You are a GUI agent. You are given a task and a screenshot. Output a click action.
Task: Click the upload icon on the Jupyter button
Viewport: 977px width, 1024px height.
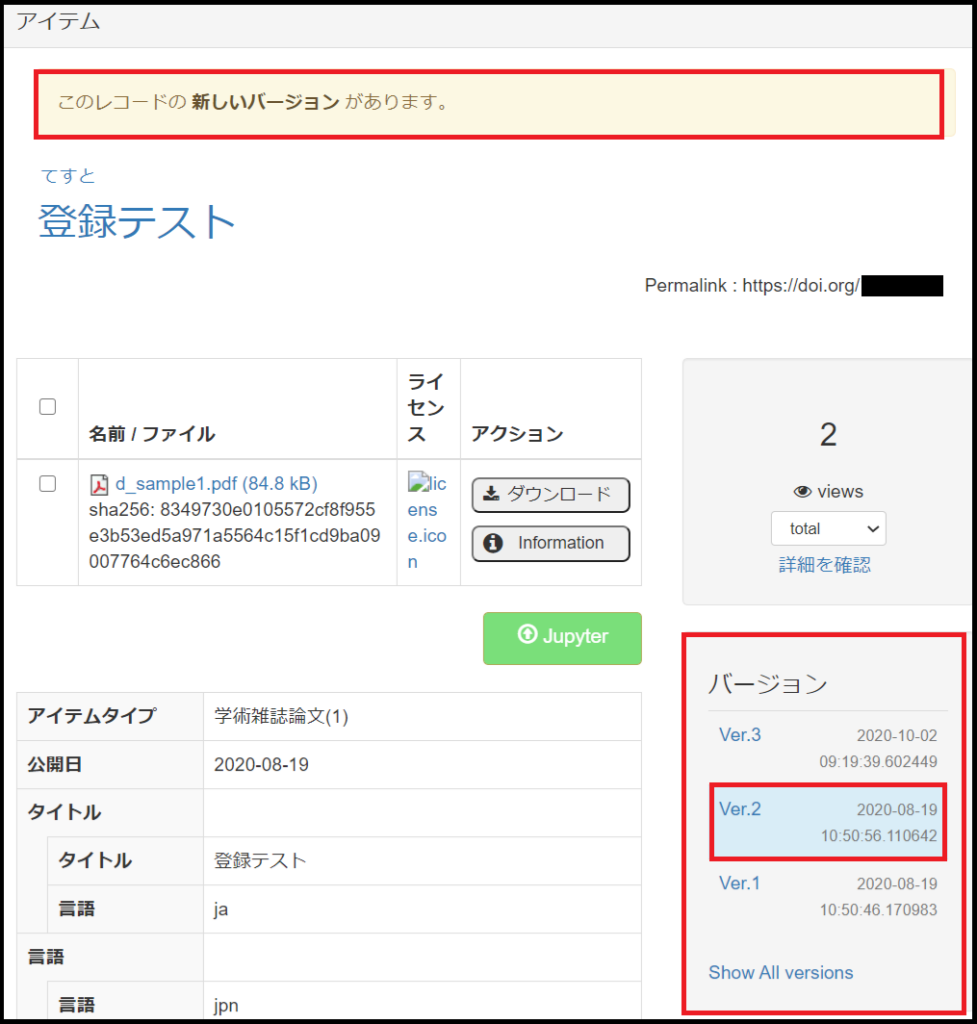click(527, 636)
